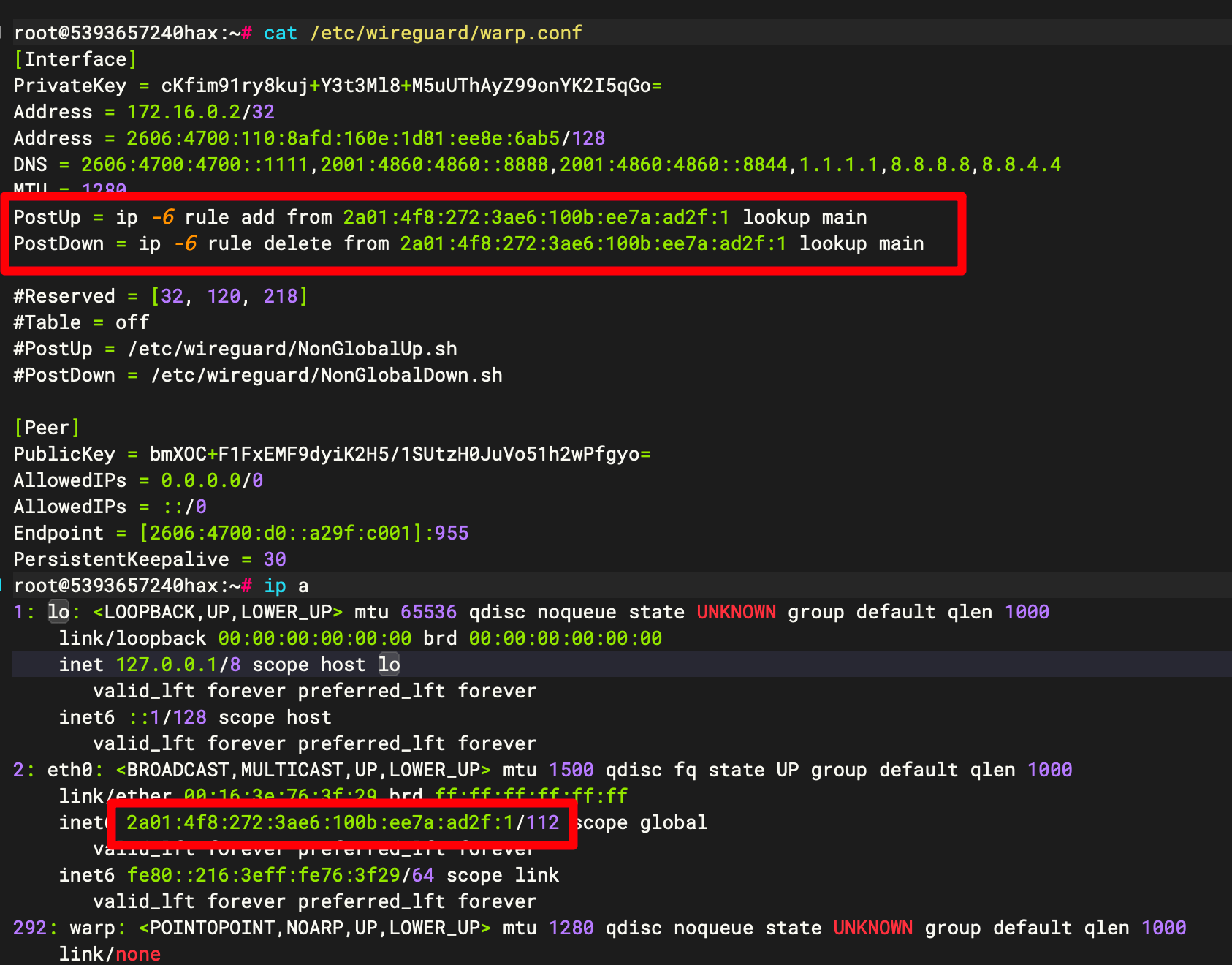Click the PostDown ip -6 rule delete line
The width and height of the screenshot is (1232, 965).
[x=468, y=243]
